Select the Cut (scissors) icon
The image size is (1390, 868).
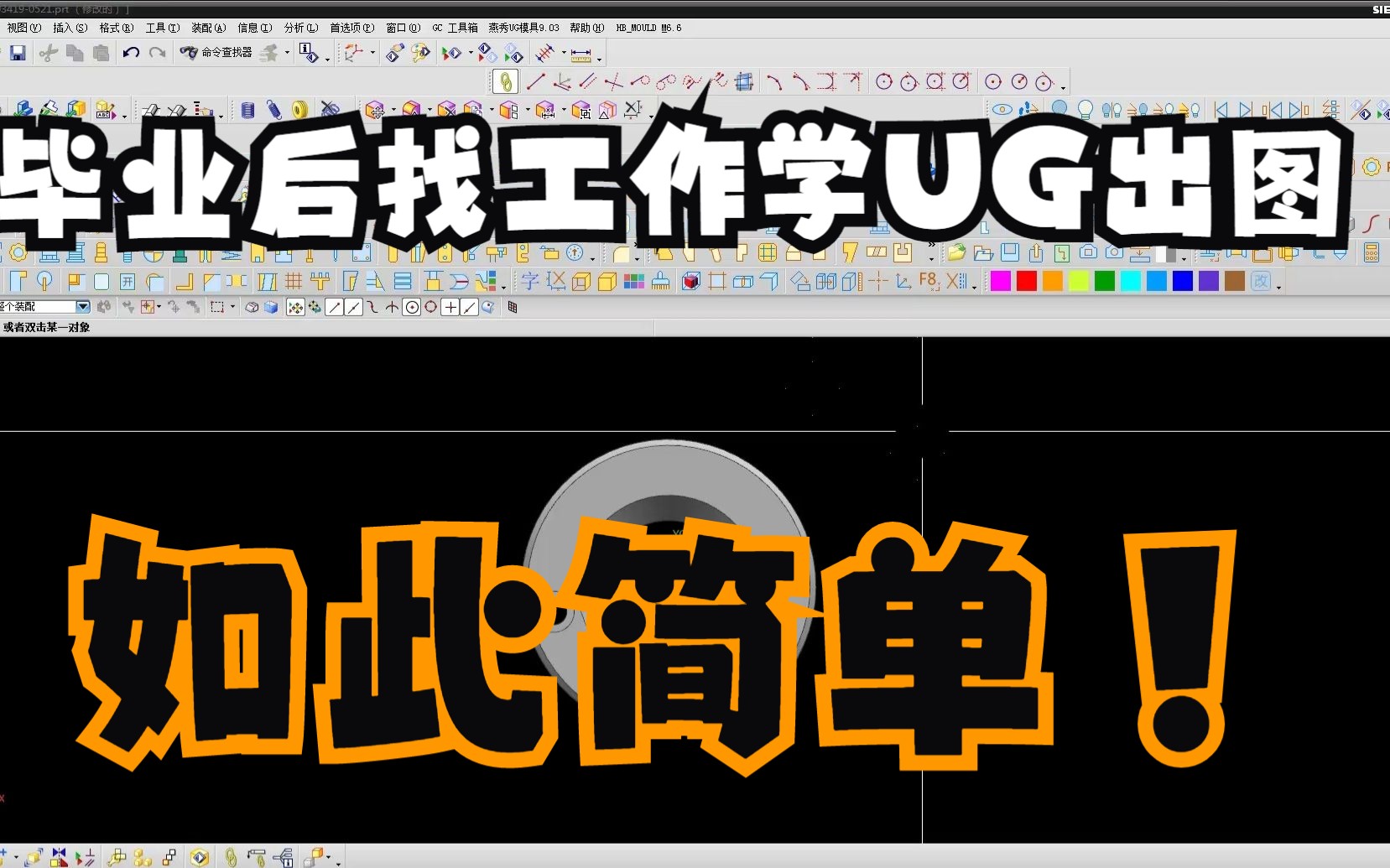(49, 53)
